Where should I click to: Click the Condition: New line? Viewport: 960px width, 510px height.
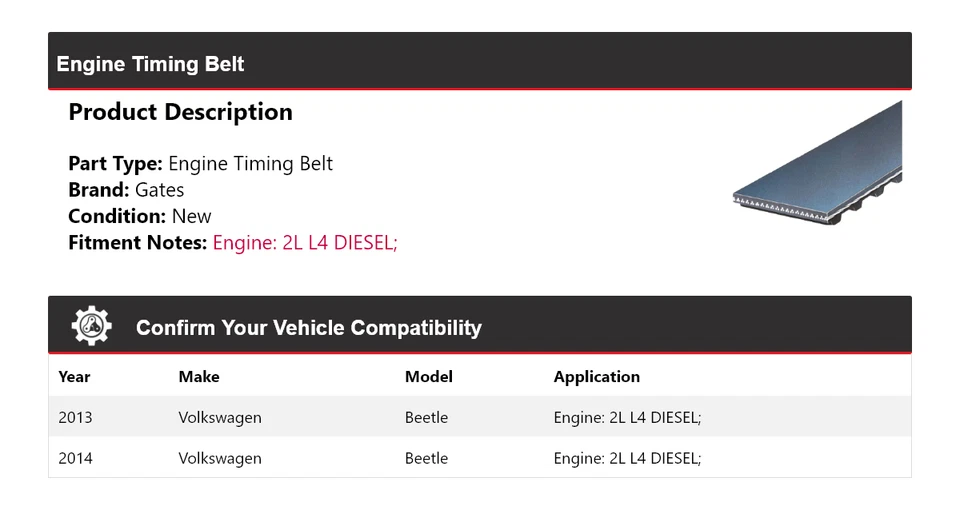pyautogui.click(x=140, y=216)
